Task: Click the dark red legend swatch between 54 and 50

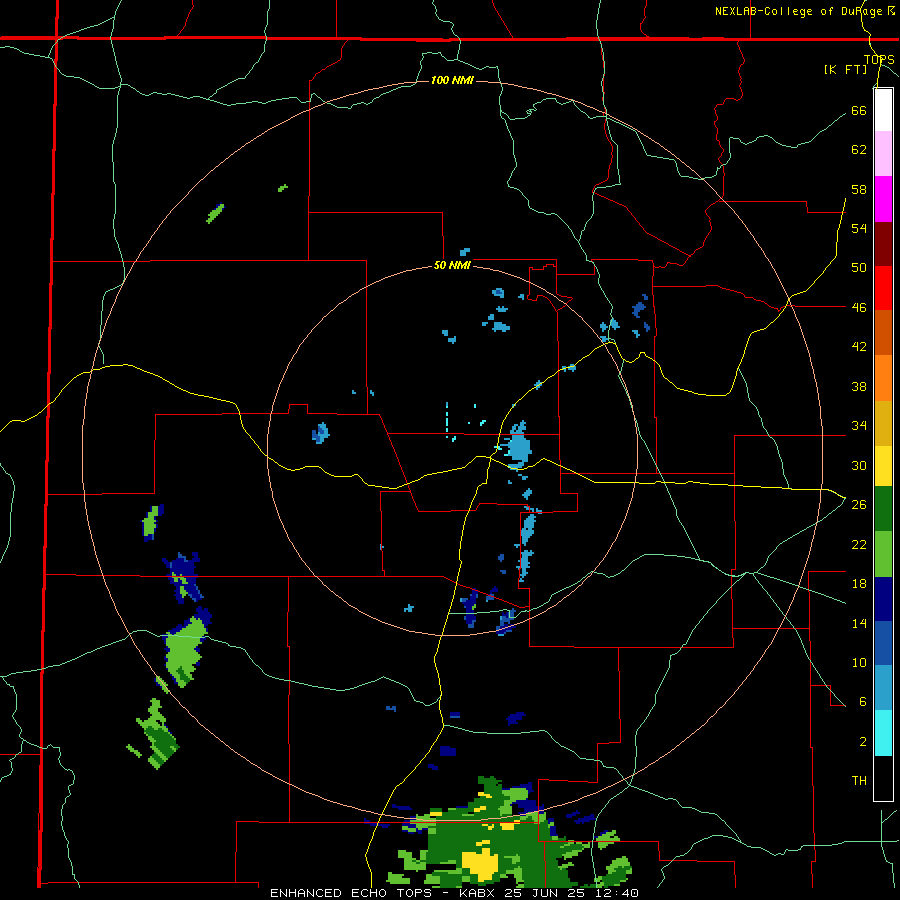Action: click(x=883, y=243)
